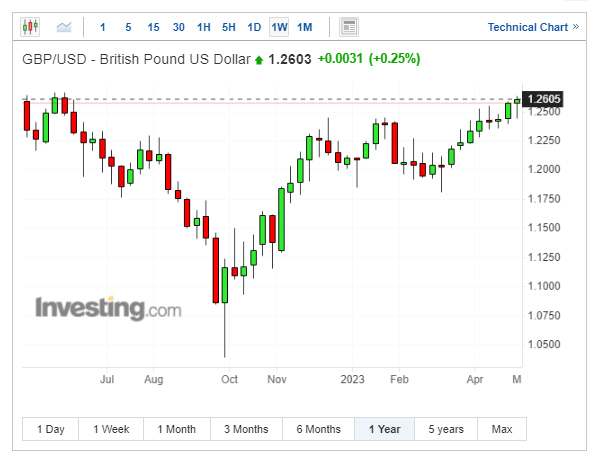The image size is (597, 459).
Task: Open the Technical Chart link
Action: [x=533, y=27]
